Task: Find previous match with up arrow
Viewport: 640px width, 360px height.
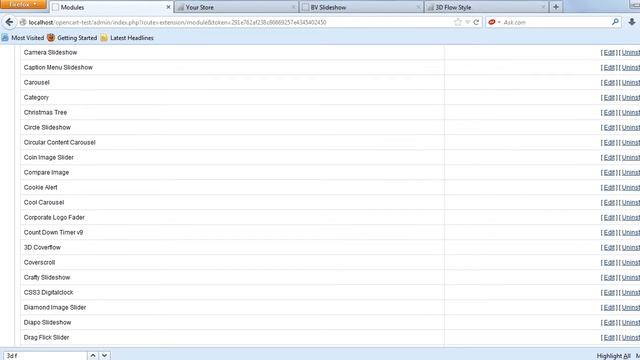Action: coord(93,356)
